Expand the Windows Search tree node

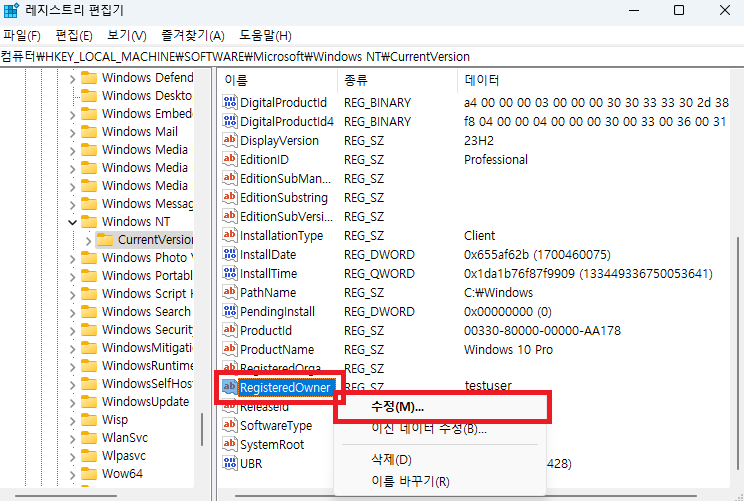(x=72, y=313)
